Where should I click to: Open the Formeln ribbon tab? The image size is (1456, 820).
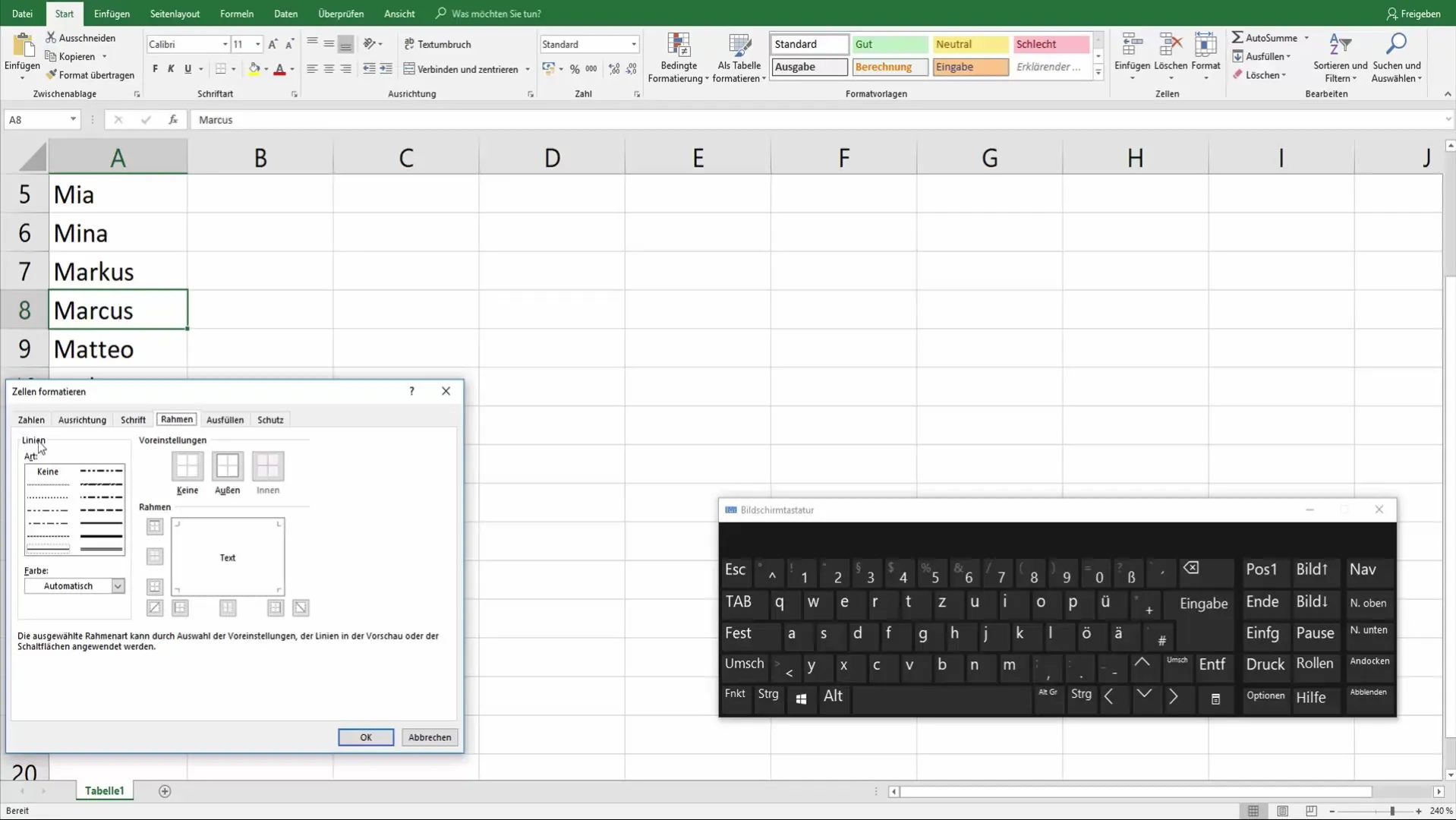point(237,14)
